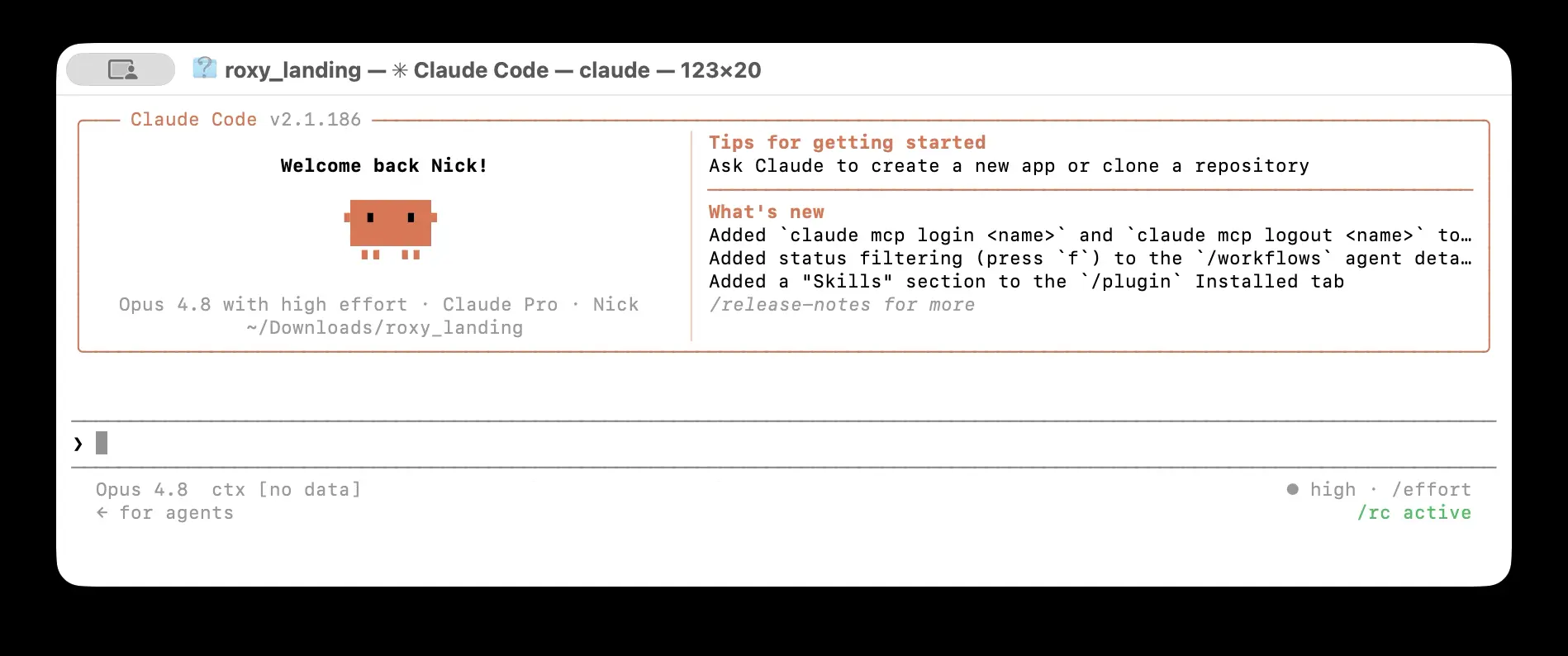
Task: Click the asterisk spinner in window title
Action: tap(399, 70)
